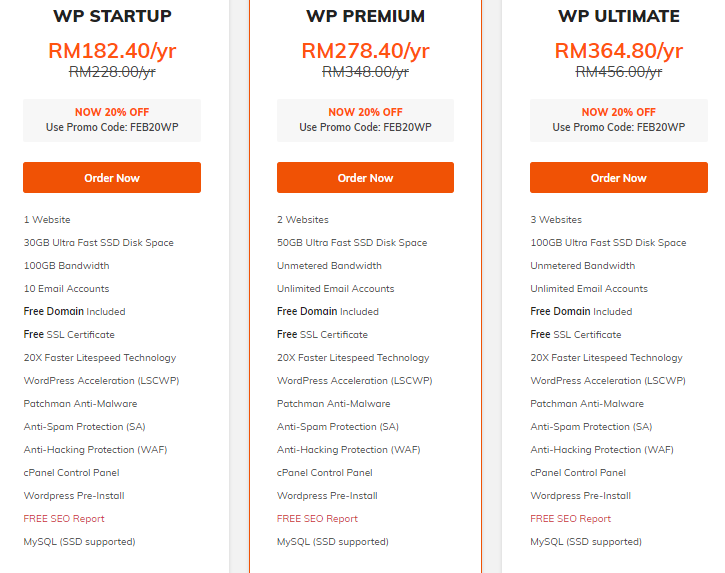Click the crossed-out RM228.00/yr price

coord(112,72)
